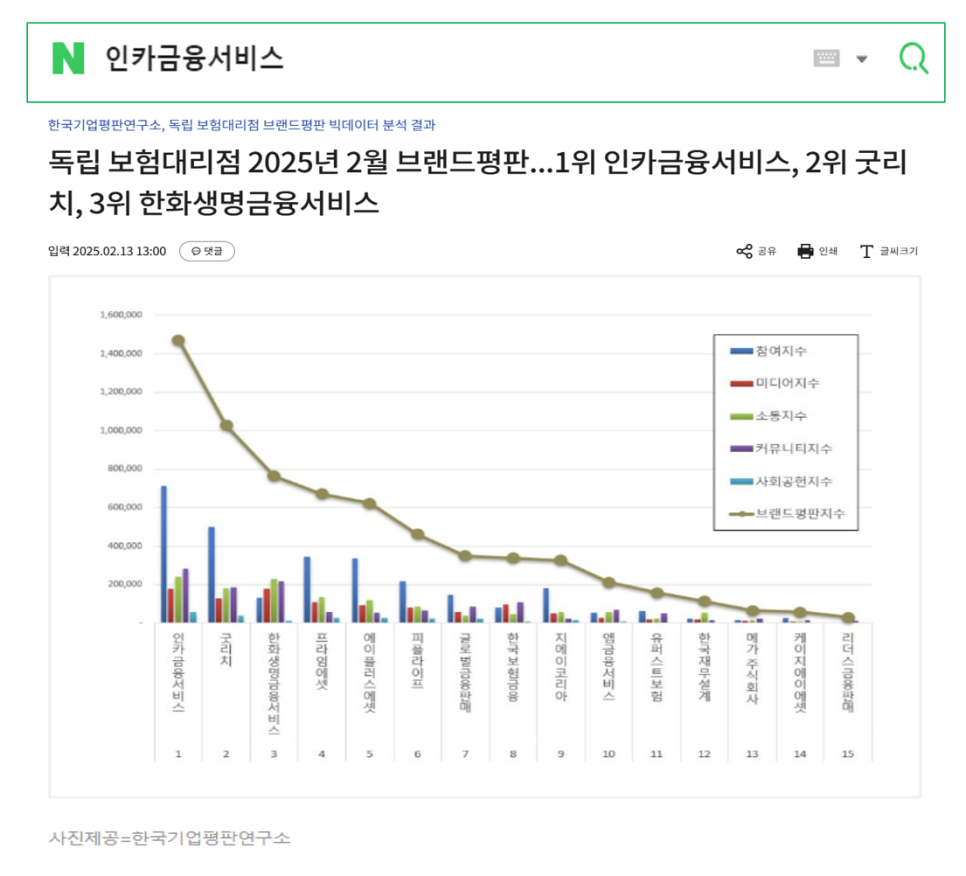Screen dimensions: 966x876
Task: Click the 커뮤니티지수 legend entry
Action: click(781, 448)
